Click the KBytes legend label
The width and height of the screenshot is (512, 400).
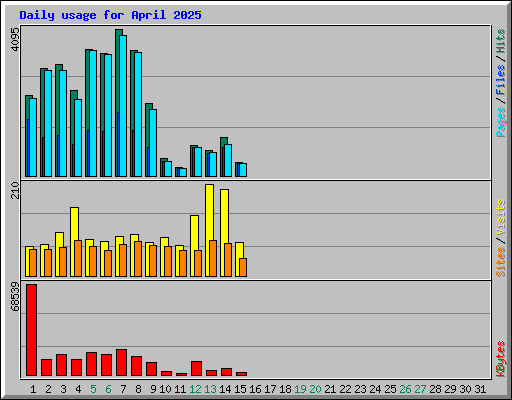pos(501,359)
